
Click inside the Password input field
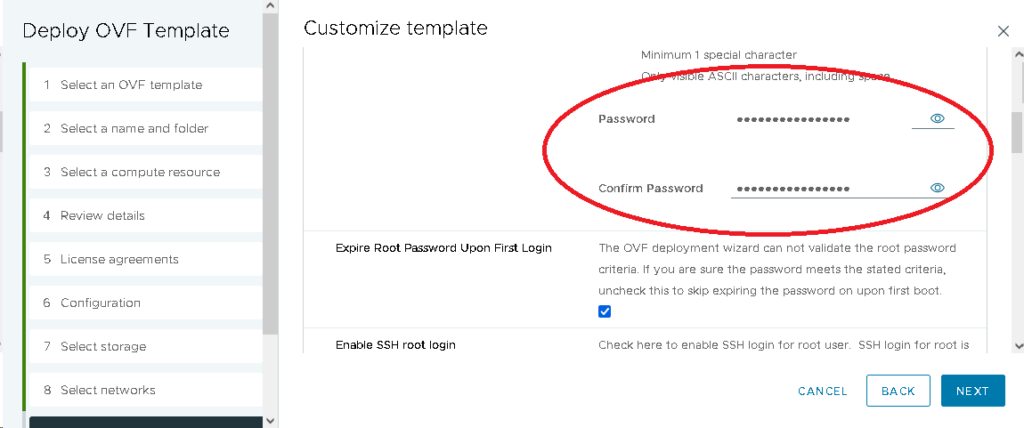[815, 119]
